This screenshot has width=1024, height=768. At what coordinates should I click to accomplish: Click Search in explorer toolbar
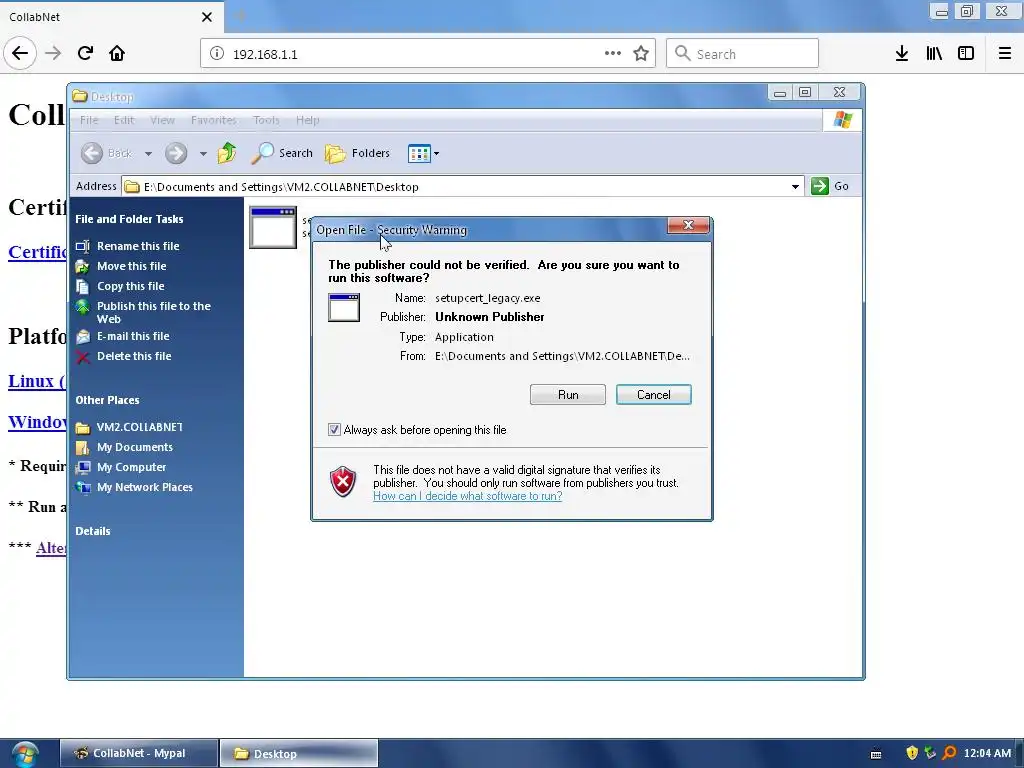282,153
